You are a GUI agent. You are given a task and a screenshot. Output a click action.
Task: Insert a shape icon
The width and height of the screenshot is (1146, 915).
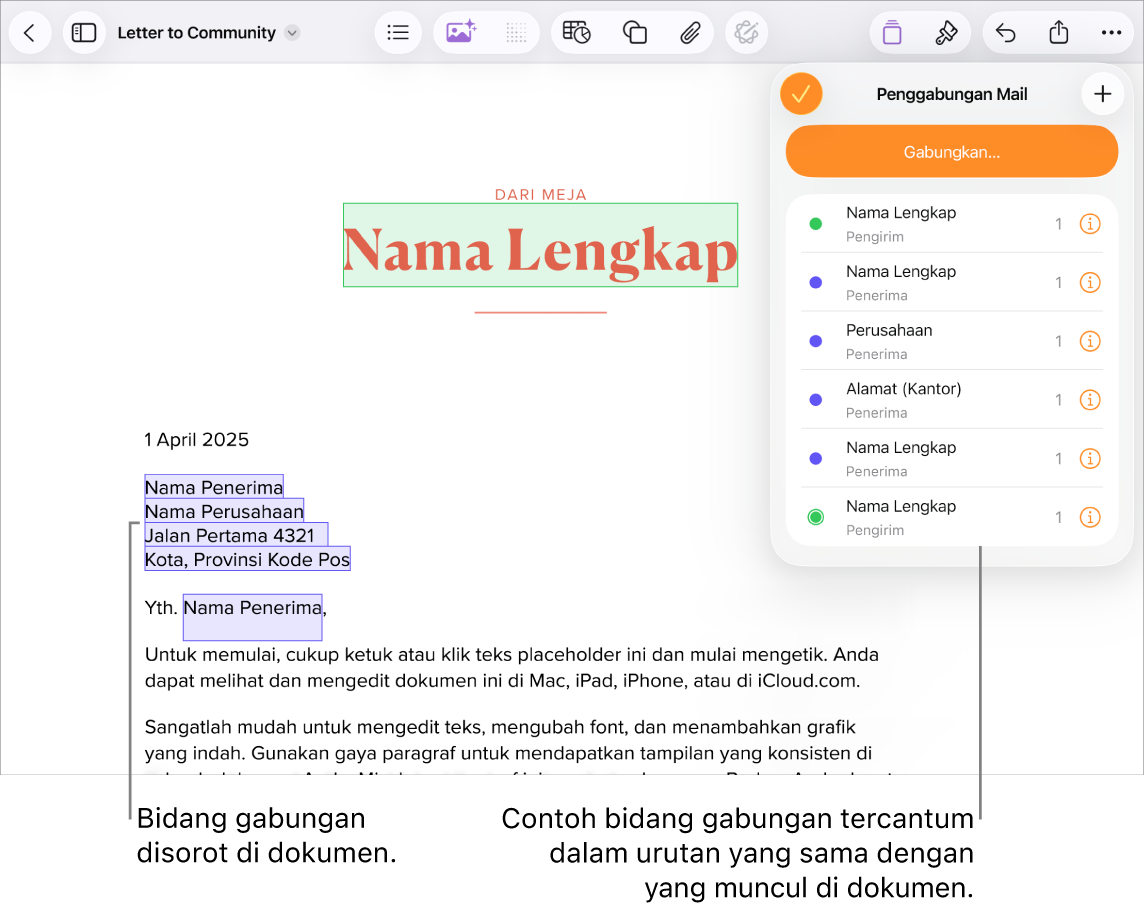tap(634, 33)
